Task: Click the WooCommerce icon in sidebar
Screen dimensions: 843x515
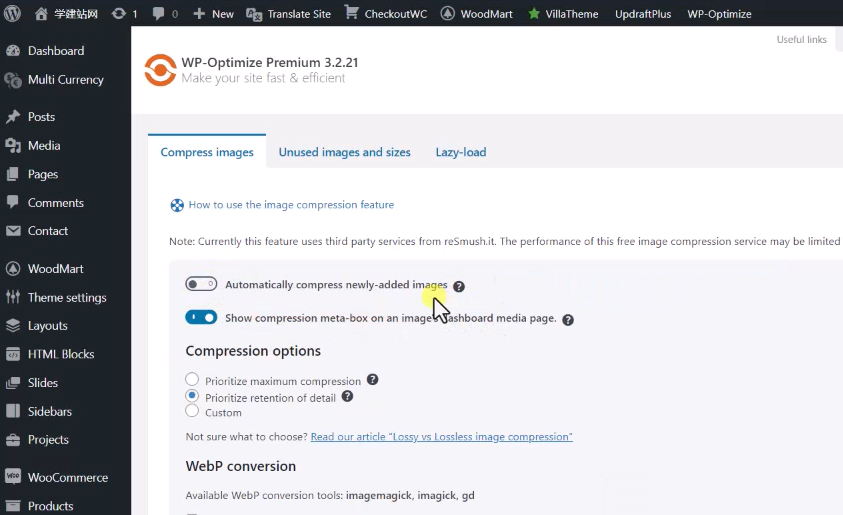Action: [x=13, y=477]
